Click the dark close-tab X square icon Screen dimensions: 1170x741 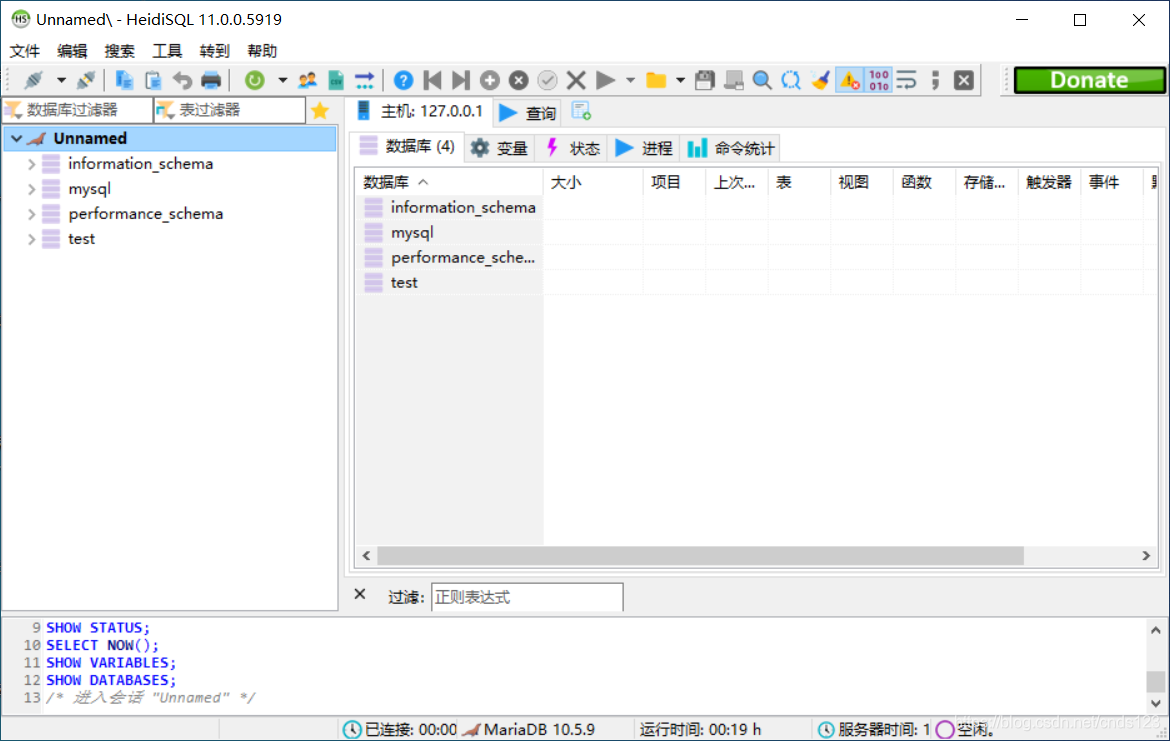(x=964, y=80)
